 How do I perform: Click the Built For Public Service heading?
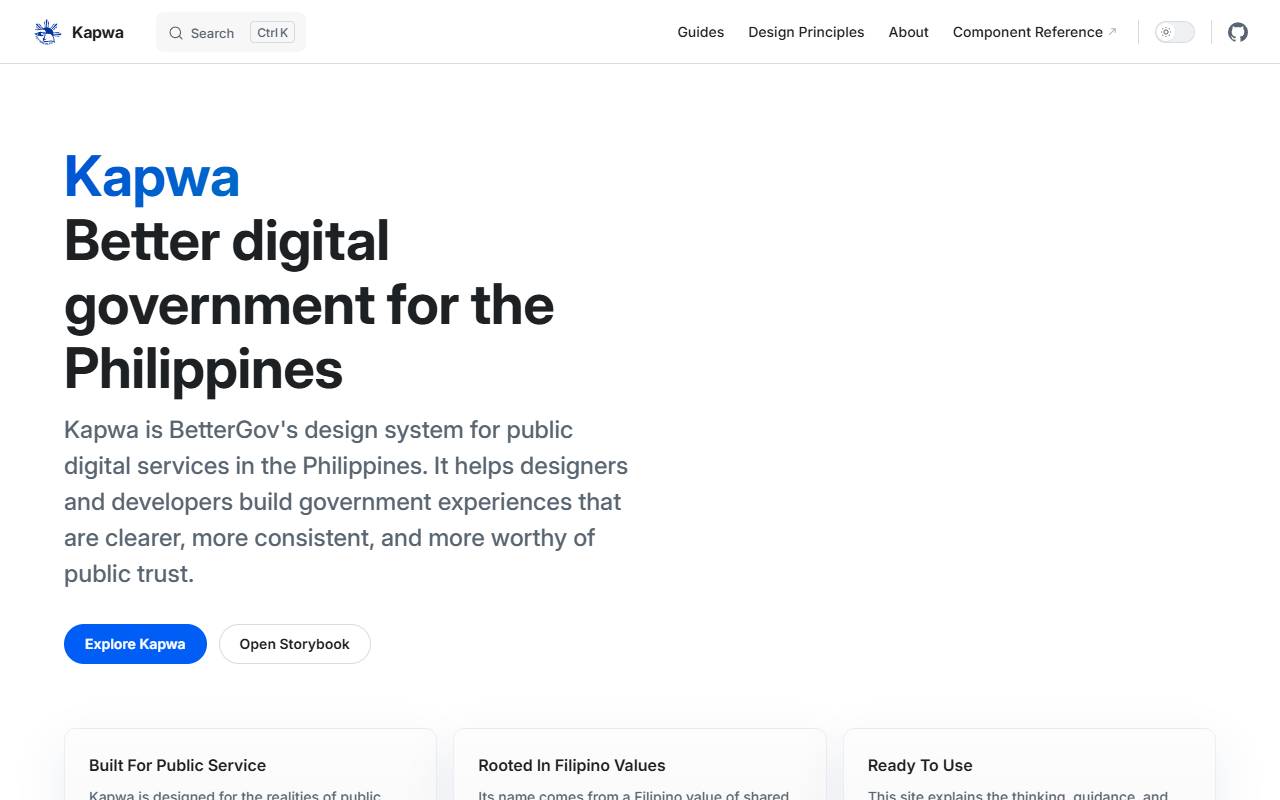tap(177, 765)
